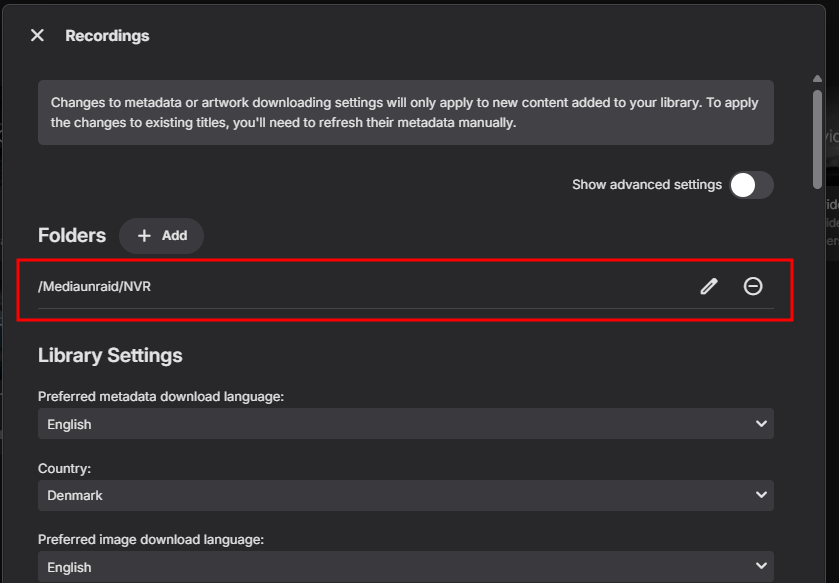Click the Add folder button
Screen dimensions: 839x583
pos(161,236)
